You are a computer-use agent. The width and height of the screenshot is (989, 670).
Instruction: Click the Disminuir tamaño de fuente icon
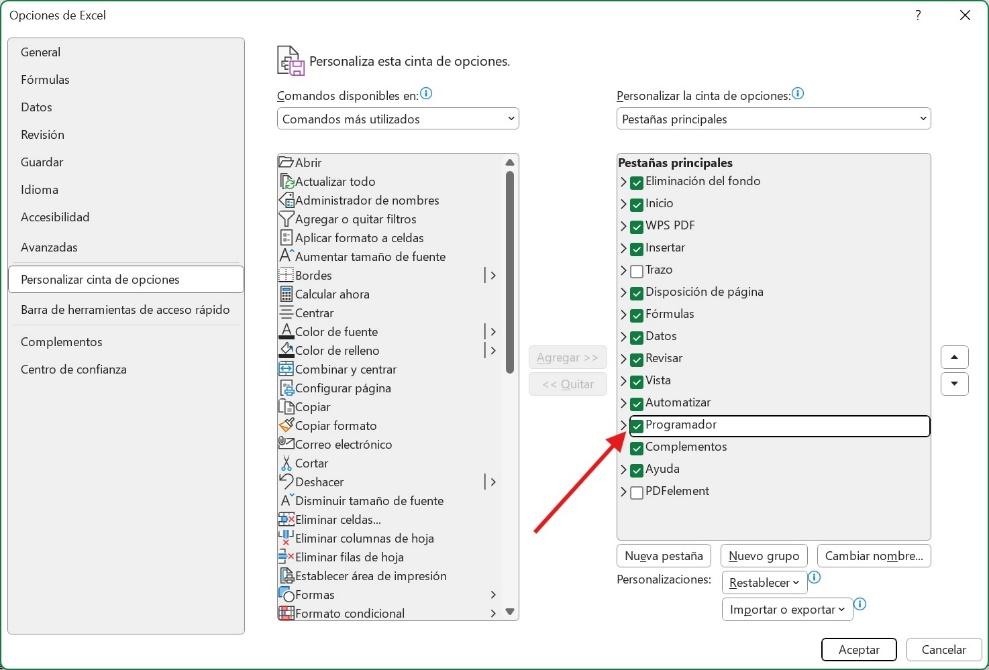click(286, 500)
